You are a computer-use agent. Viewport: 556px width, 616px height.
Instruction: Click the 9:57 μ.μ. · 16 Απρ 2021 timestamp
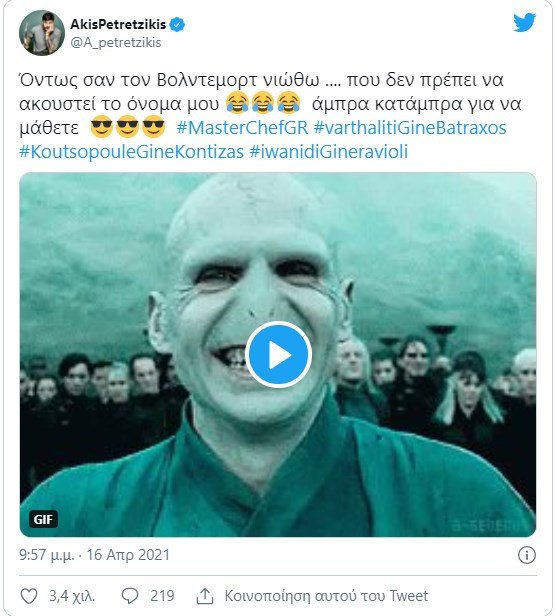coord(95,555)
